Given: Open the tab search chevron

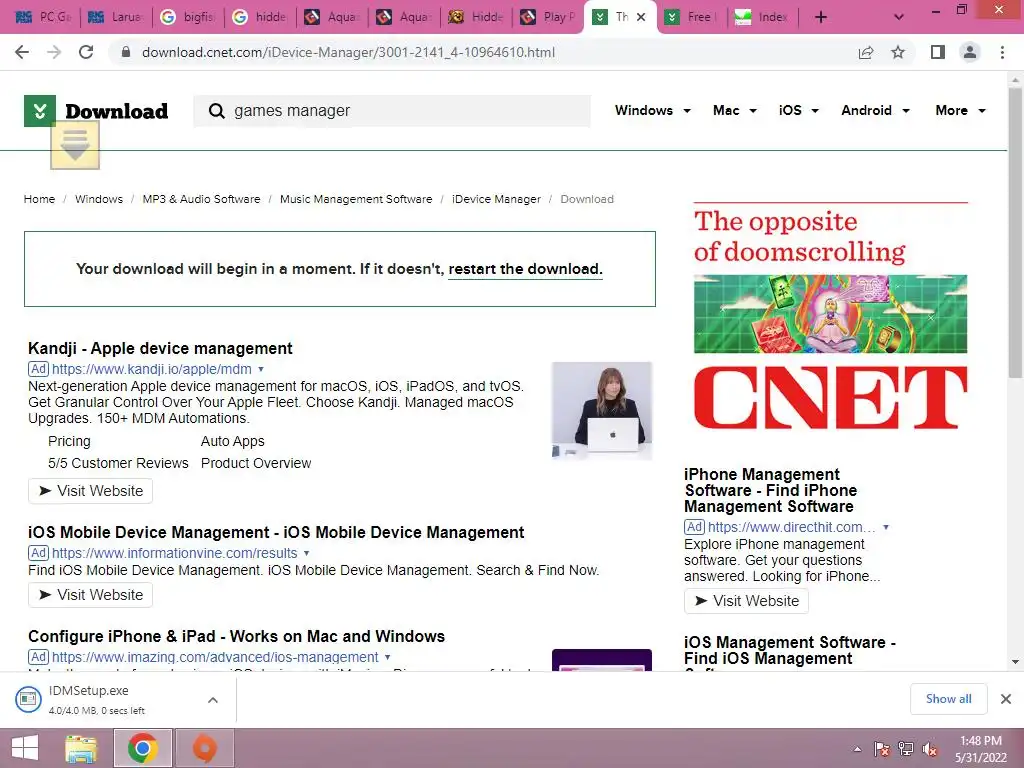Looking at the screenshot, I should pyautogui.click(x=899, y=17).
